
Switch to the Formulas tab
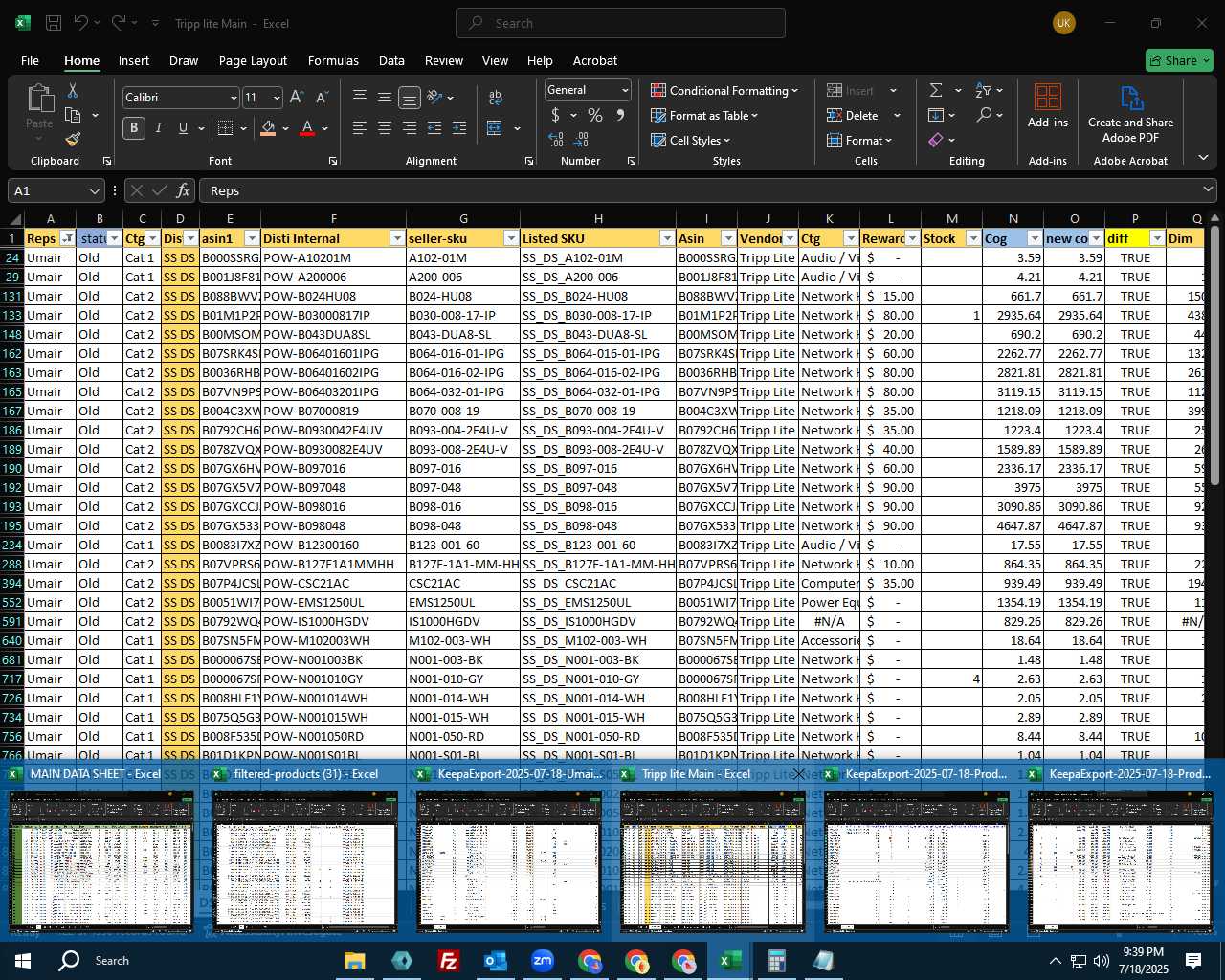333,60
